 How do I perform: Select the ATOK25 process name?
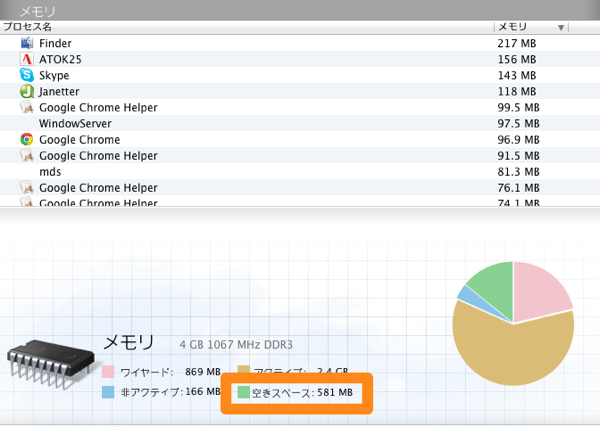tap(60, 59)
